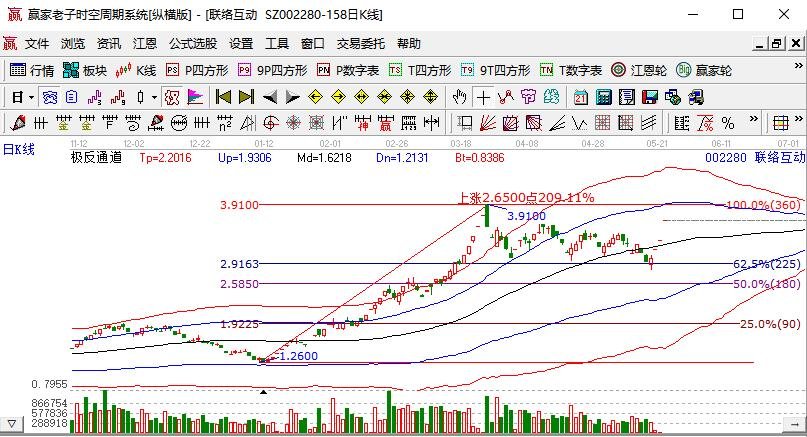Click the magenta flag icon
Viewport: 807px width, 437px height.
click(x=195, y=97)
